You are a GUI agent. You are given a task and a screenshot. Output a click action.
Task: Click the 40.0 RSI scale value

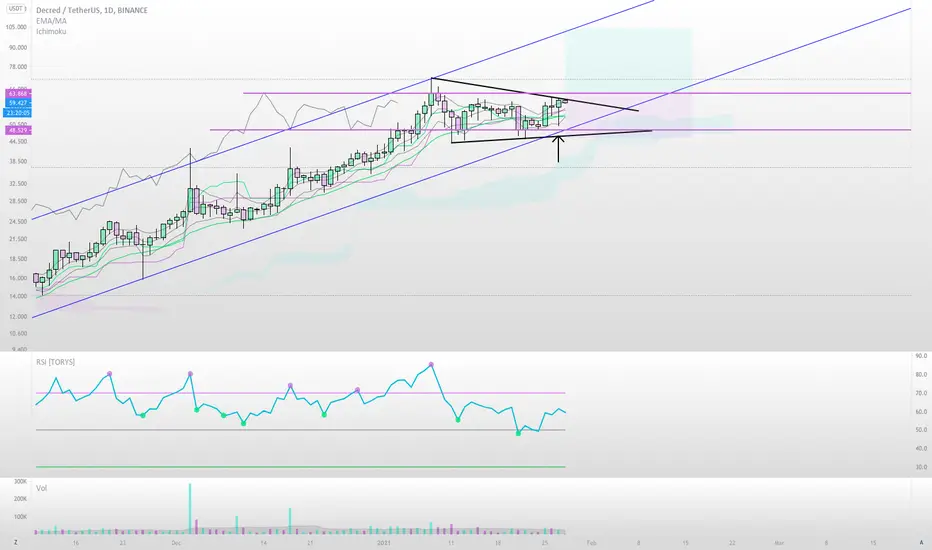click(x=921, y=449)
